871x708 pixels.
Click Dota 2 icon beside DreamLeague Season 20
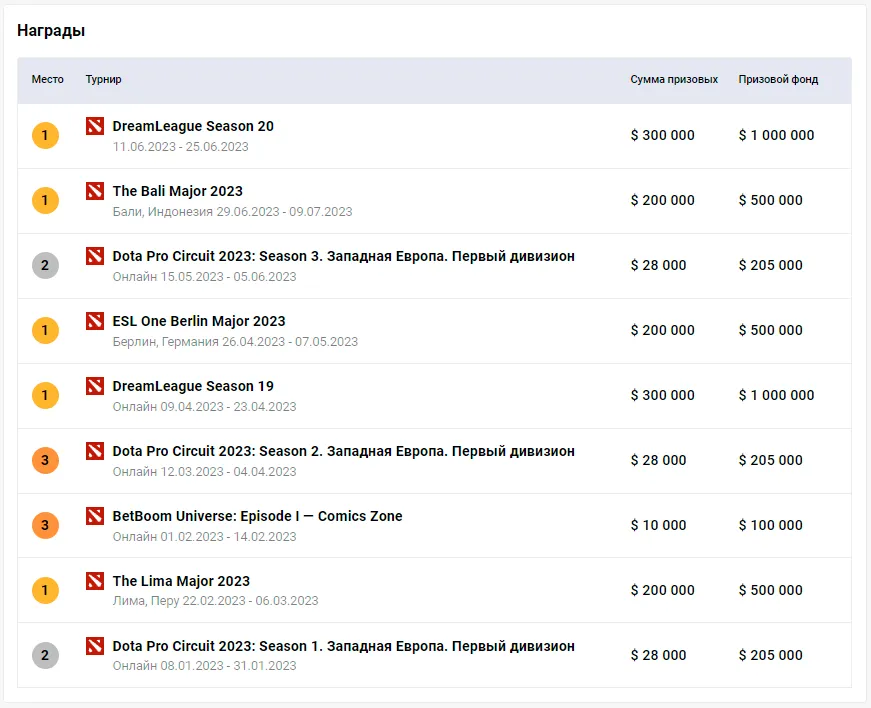tap(95, 126)
